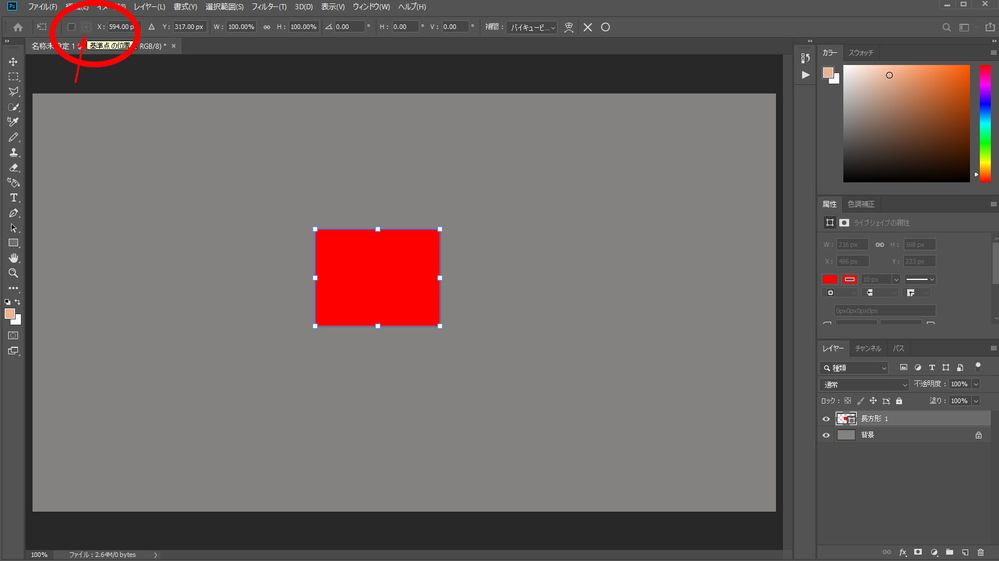Open the interpolation 補間 dropdown

pyautogui.click(x=532, y=27)
